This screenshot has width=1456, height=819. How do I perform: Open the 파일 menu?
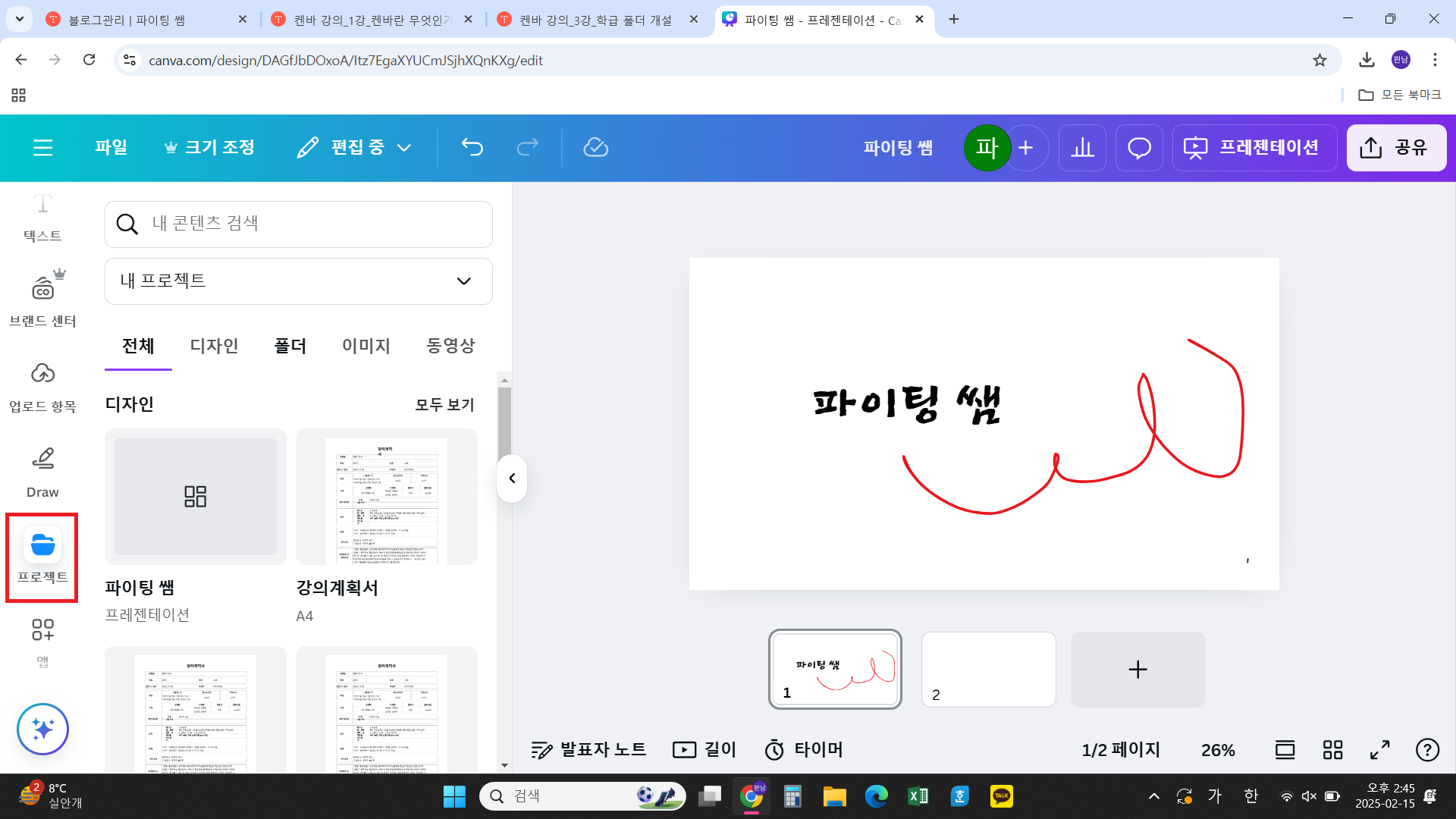point(110,147)
